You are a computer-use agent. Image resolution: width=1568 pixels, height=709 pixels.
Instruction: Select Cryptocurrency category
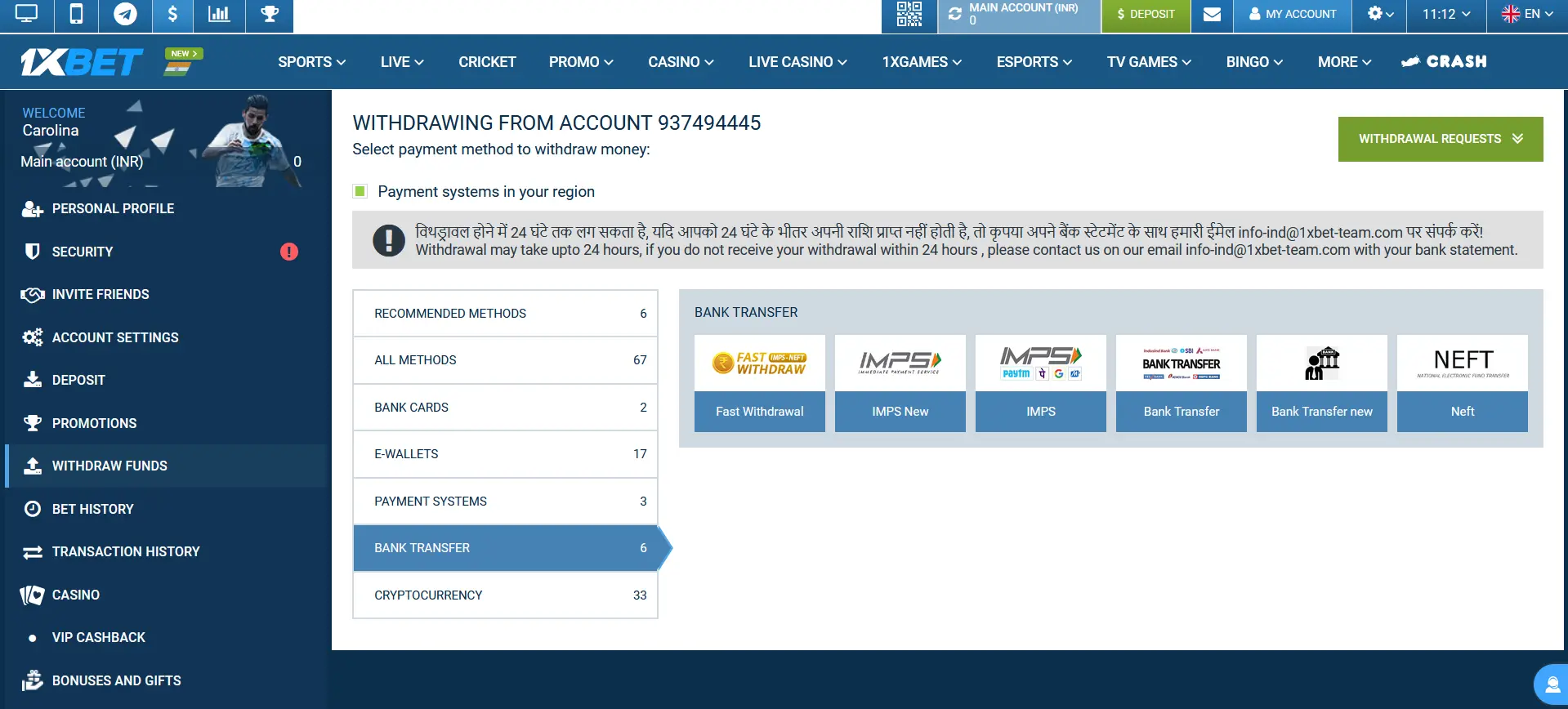click(505, 595)
